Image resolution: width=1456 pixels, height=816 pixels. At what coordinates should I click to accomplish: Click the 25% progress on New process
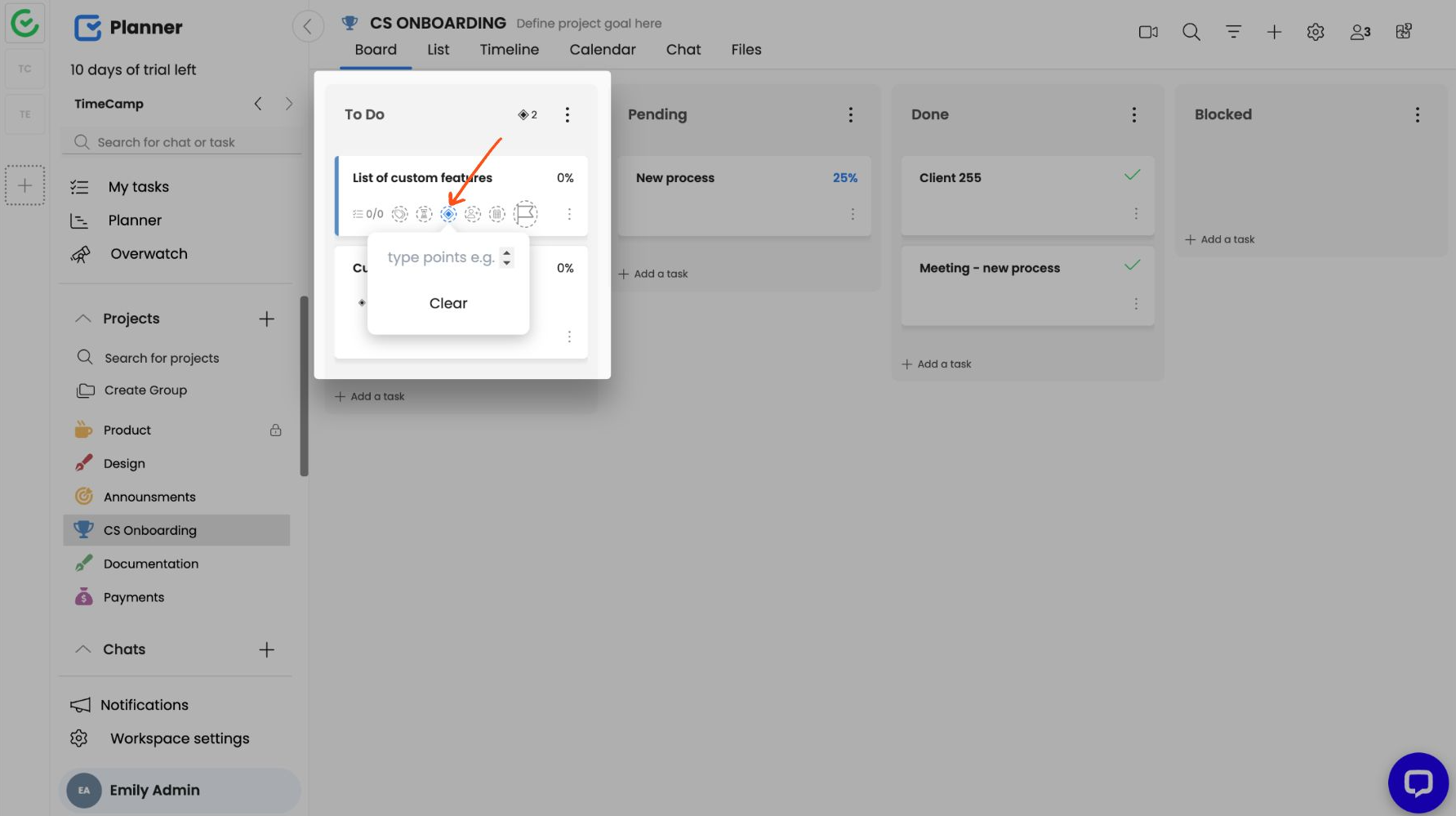pos(845,178)
